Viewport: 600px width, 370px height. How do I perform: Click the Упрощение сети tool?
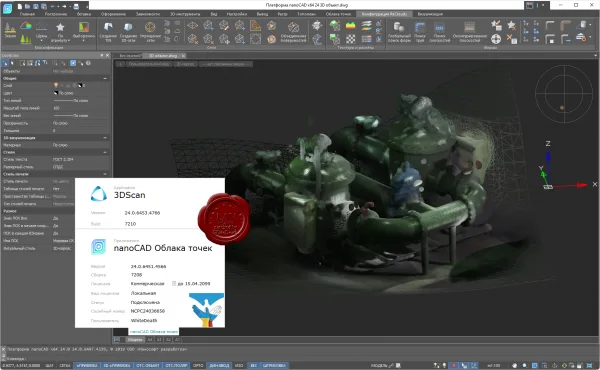pos(150,32)
